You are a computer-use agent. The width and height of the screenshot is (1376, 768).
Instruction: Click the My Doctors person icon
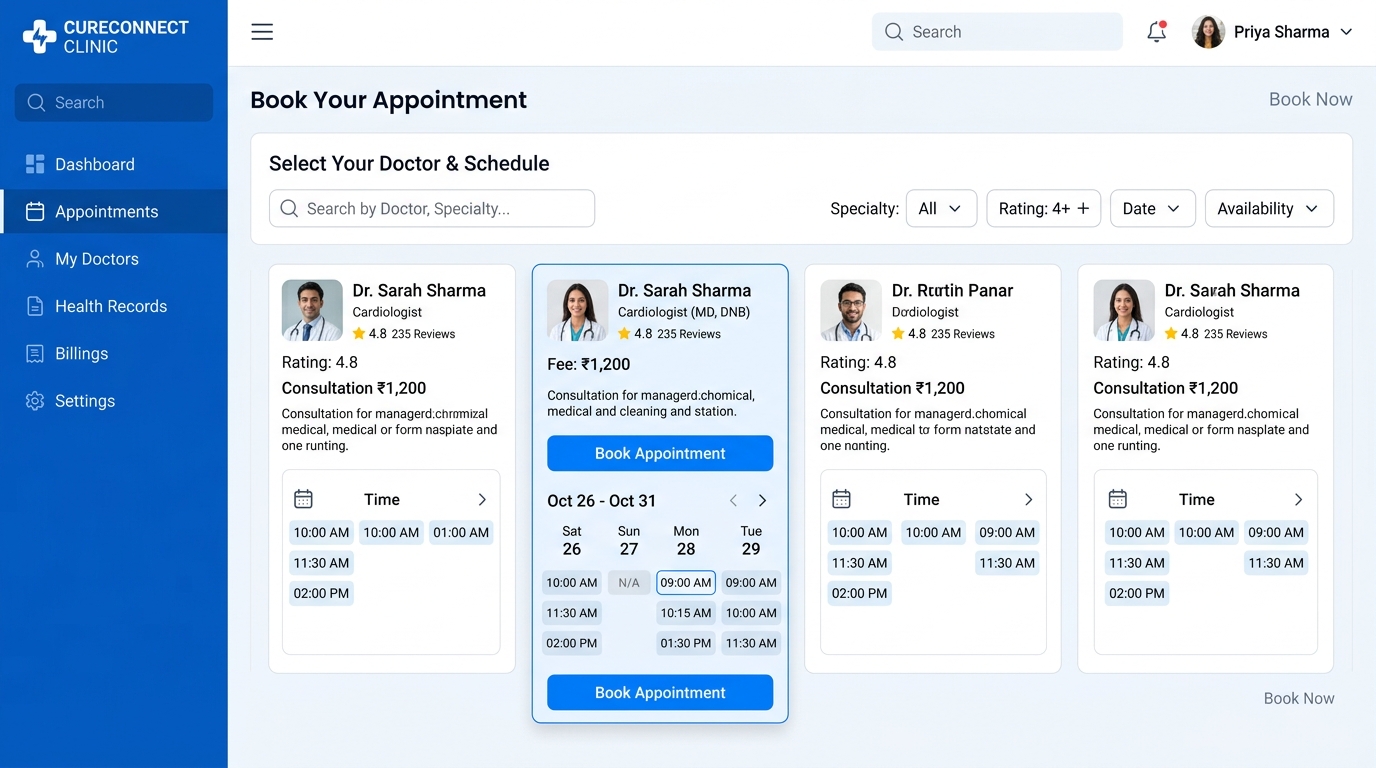[35, 259]
